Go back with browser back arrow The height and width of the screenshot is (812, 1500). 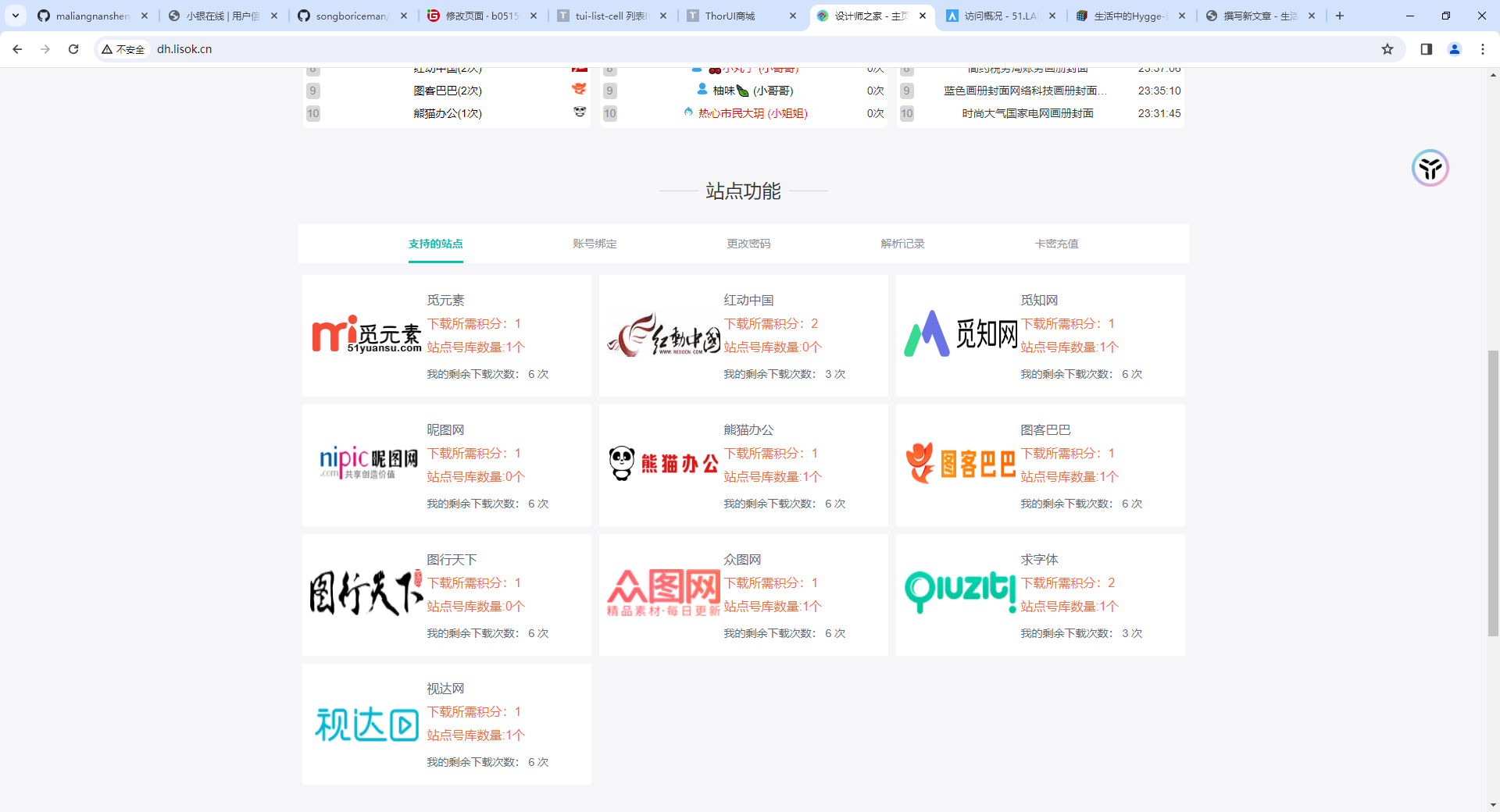[17, 49]
